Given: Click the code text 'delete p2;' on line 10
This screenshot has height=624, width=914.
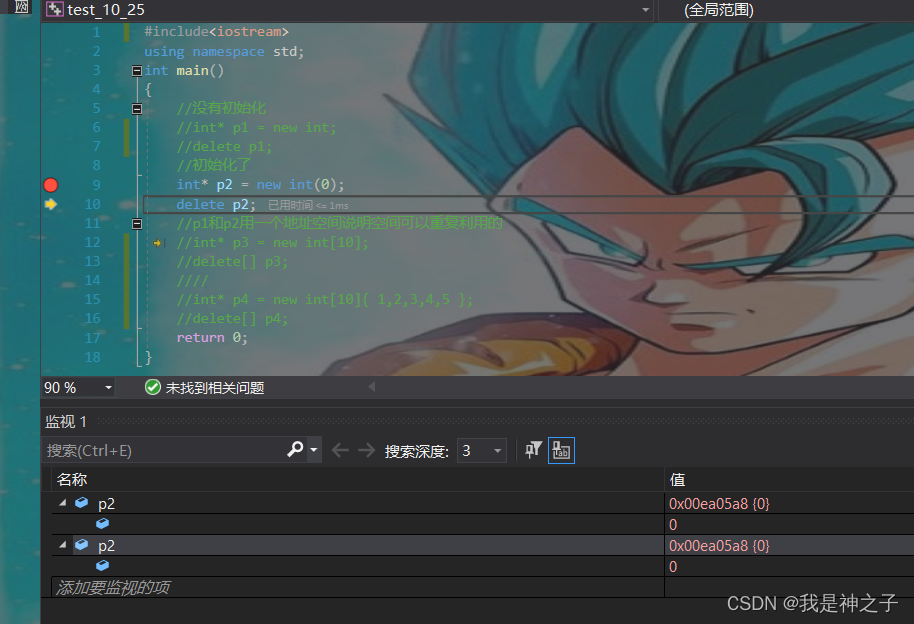Looking at the screenshot, I should pyautogui.click(x=216, y=205).
